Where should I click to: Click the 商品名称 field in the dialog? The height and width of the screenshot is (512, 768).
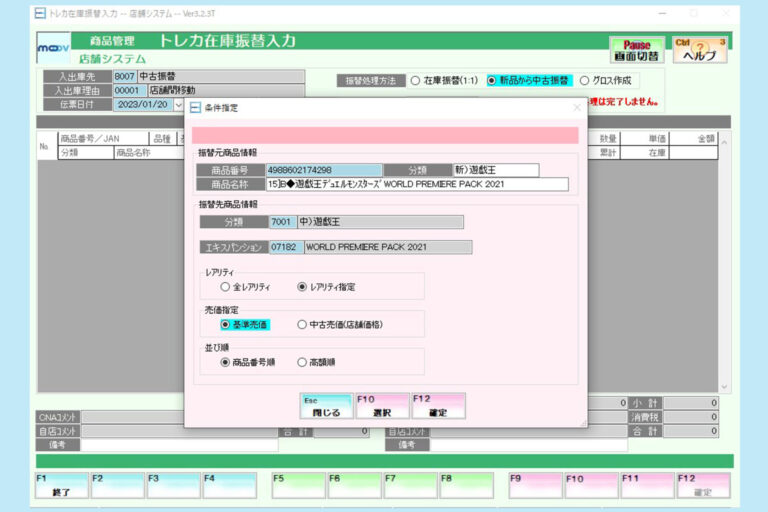tap(417, 184)
